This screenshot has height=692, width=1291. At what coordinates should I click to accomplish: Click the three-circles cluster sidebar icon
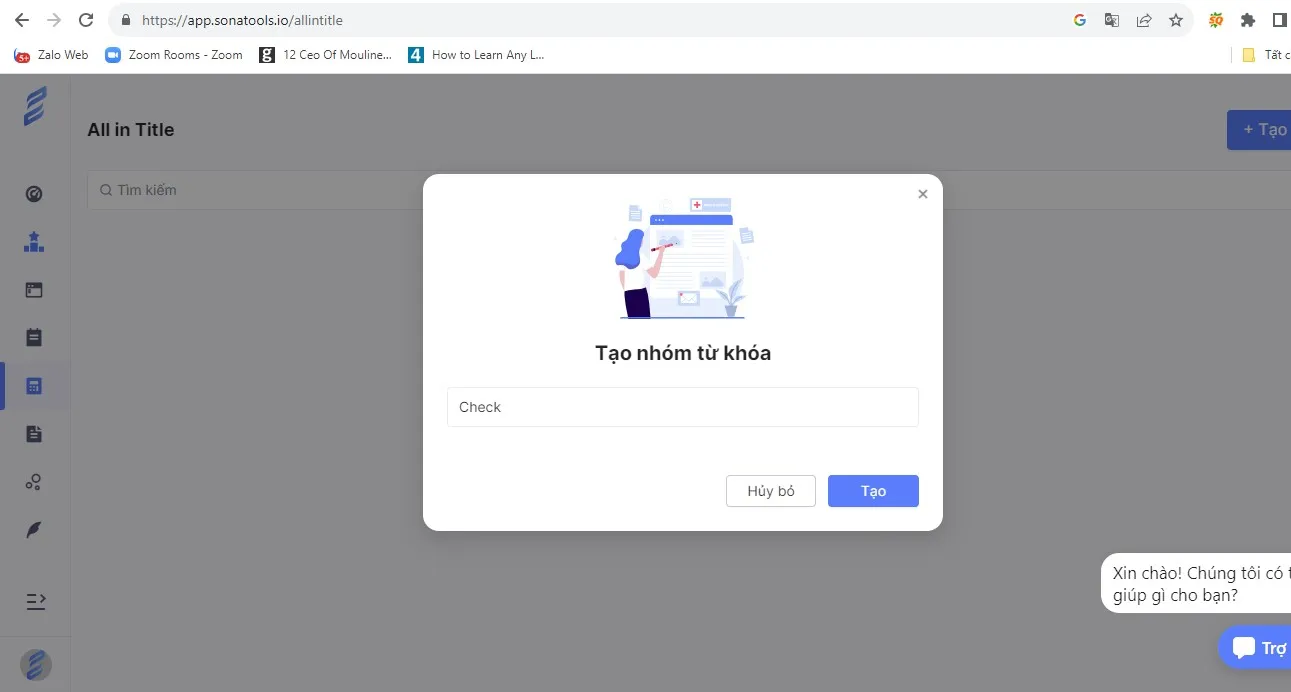pyautogui.click(x=34, y=482)
